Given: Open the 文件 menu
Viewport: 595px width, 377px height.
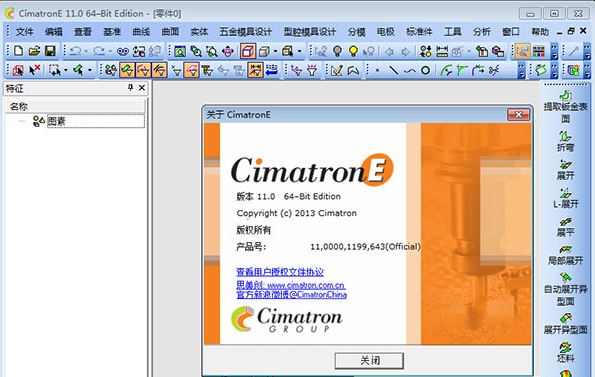Looking at the screenshot, I should tap(25, 32).
